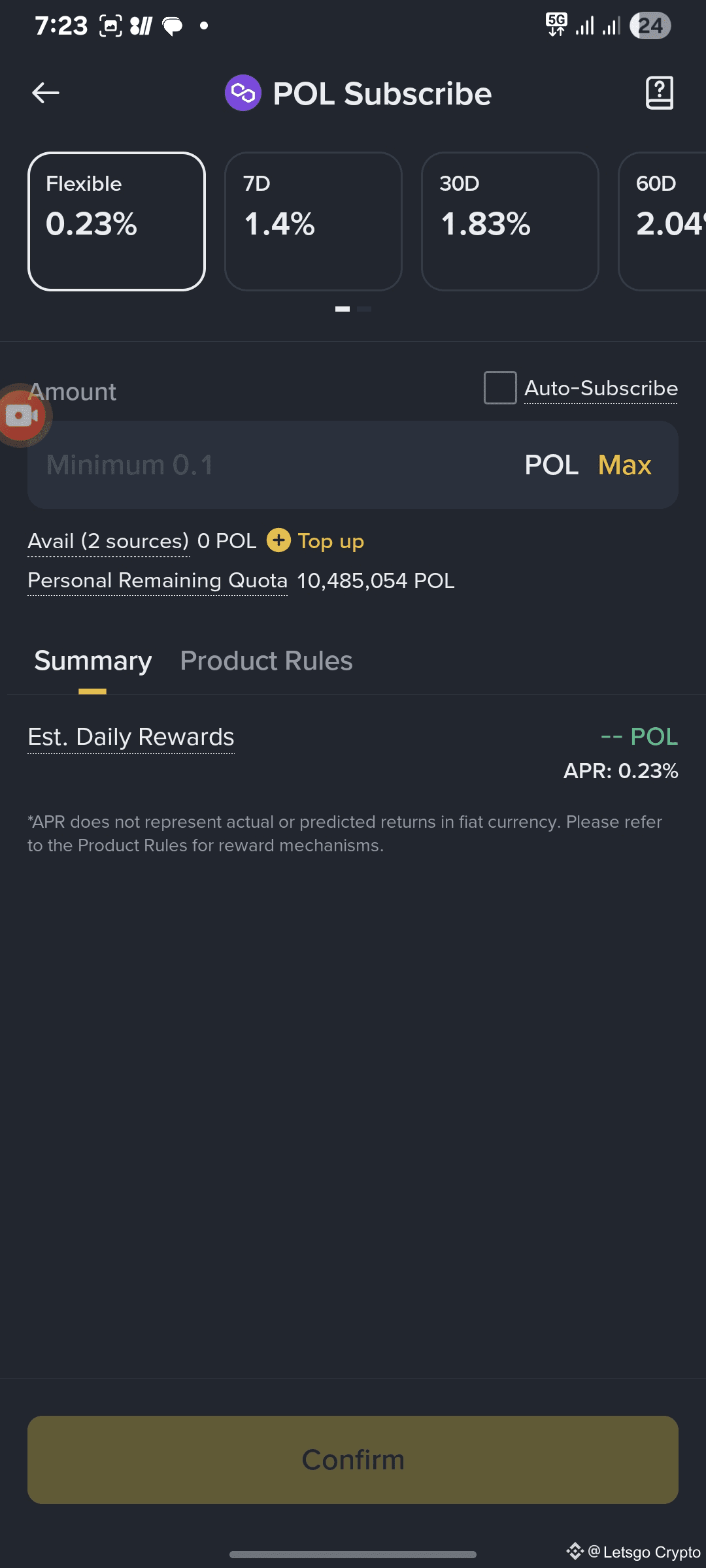
Task: Tap the POL token logo in header
Action: pos(243,93)
